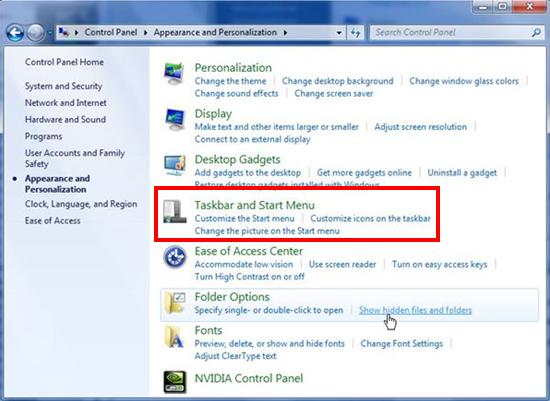Go to Network and Internet
The image size is (550, 401).
[x=66, y=103]
